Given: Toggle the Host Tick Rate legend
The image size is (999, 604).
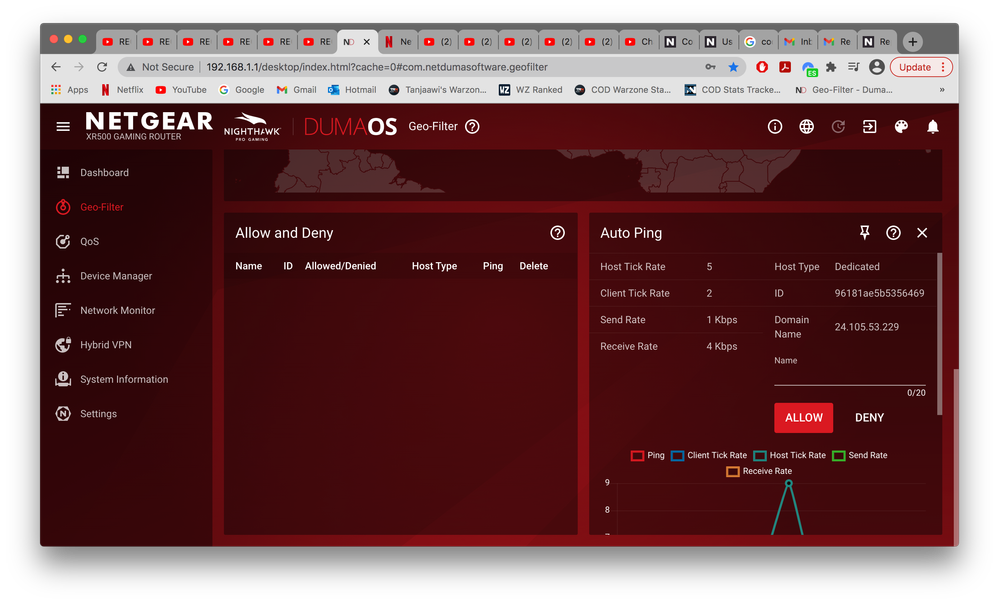Looking at the screenshot, I should (788, 455).
